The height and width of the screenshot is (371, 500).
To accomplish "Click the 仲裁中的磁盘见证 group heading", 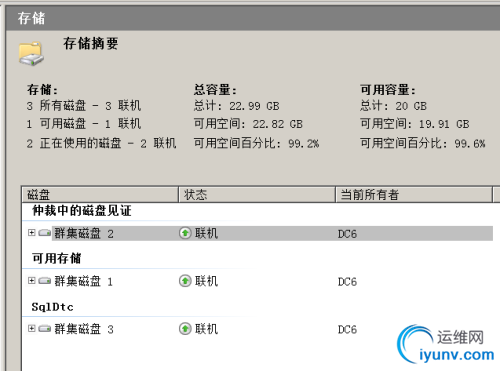I will tap(82, 211).
